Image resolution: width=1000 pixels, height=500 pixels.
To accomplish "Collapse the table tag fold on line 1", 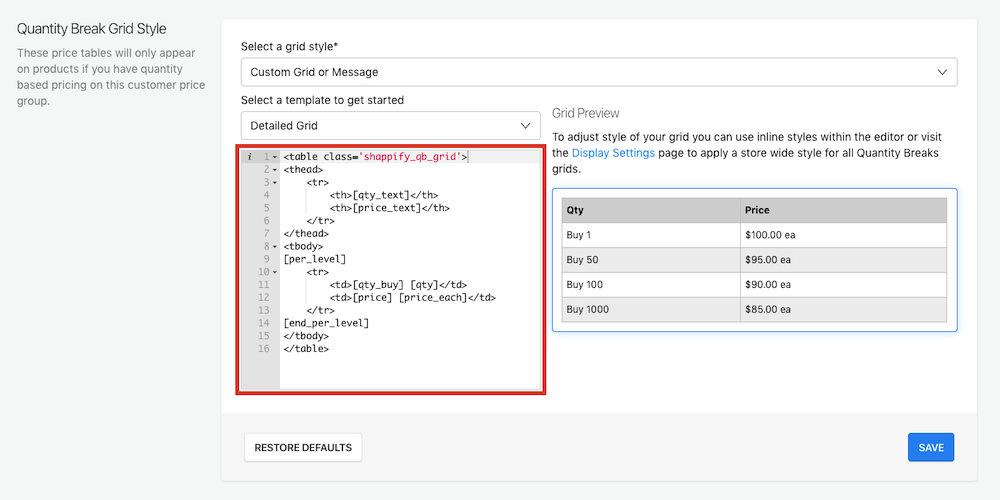I will pos(274,157).
